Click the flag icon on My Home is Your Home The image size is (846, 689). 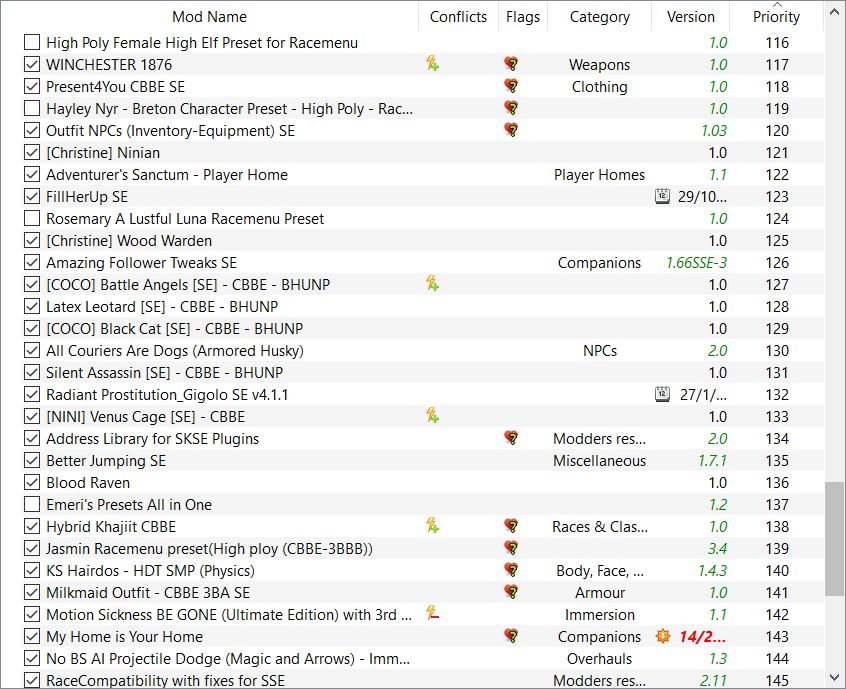(x=511, y=637)
